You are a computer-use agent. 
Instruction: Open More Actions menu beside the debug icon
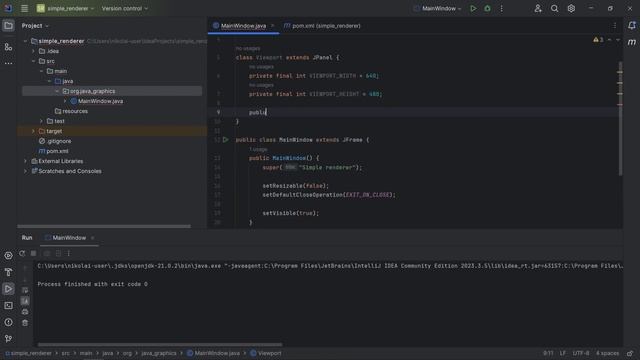tap(502, 8)
